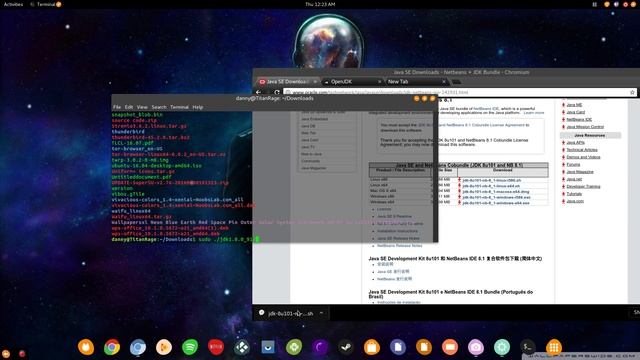The image size is (640, 360).
Task: Download jdk-8u101-nb-8_1-windows-i586.exe
Action: pos(496,197)
